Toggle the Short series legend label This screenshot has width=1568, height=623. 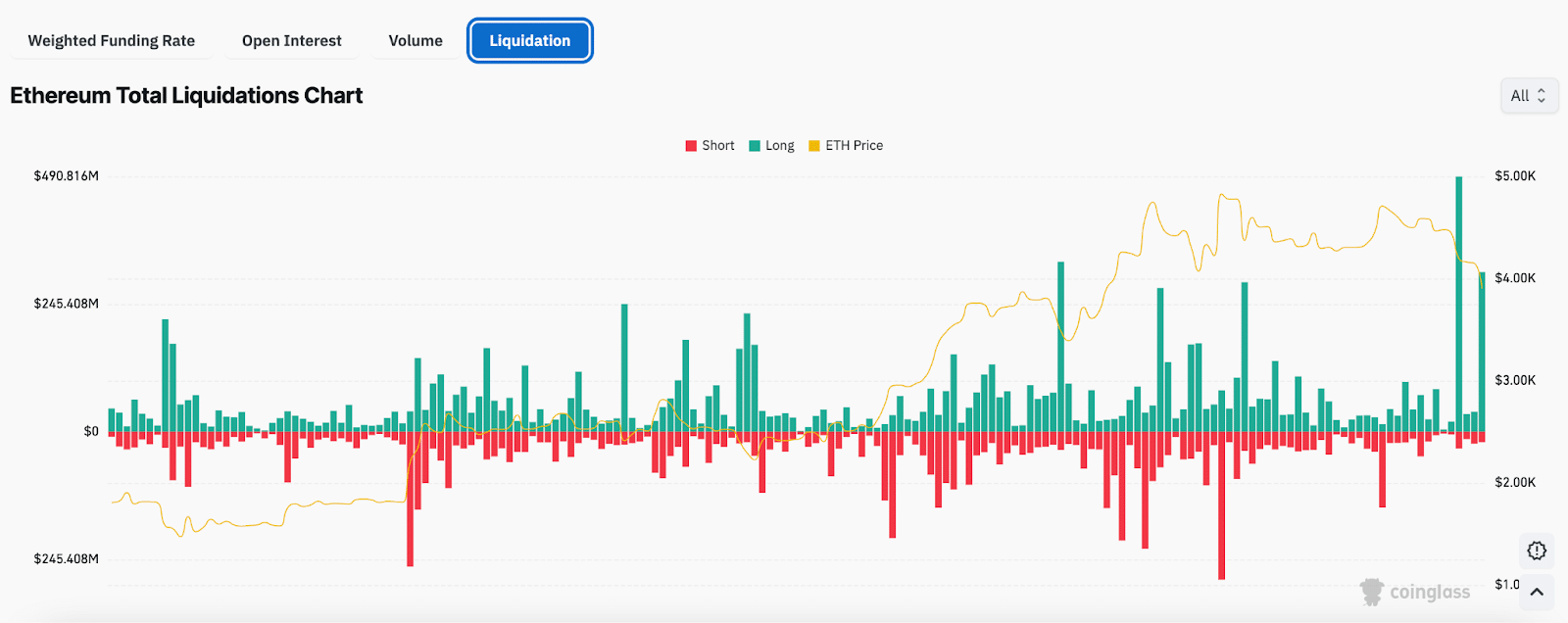tap(717, 146)
